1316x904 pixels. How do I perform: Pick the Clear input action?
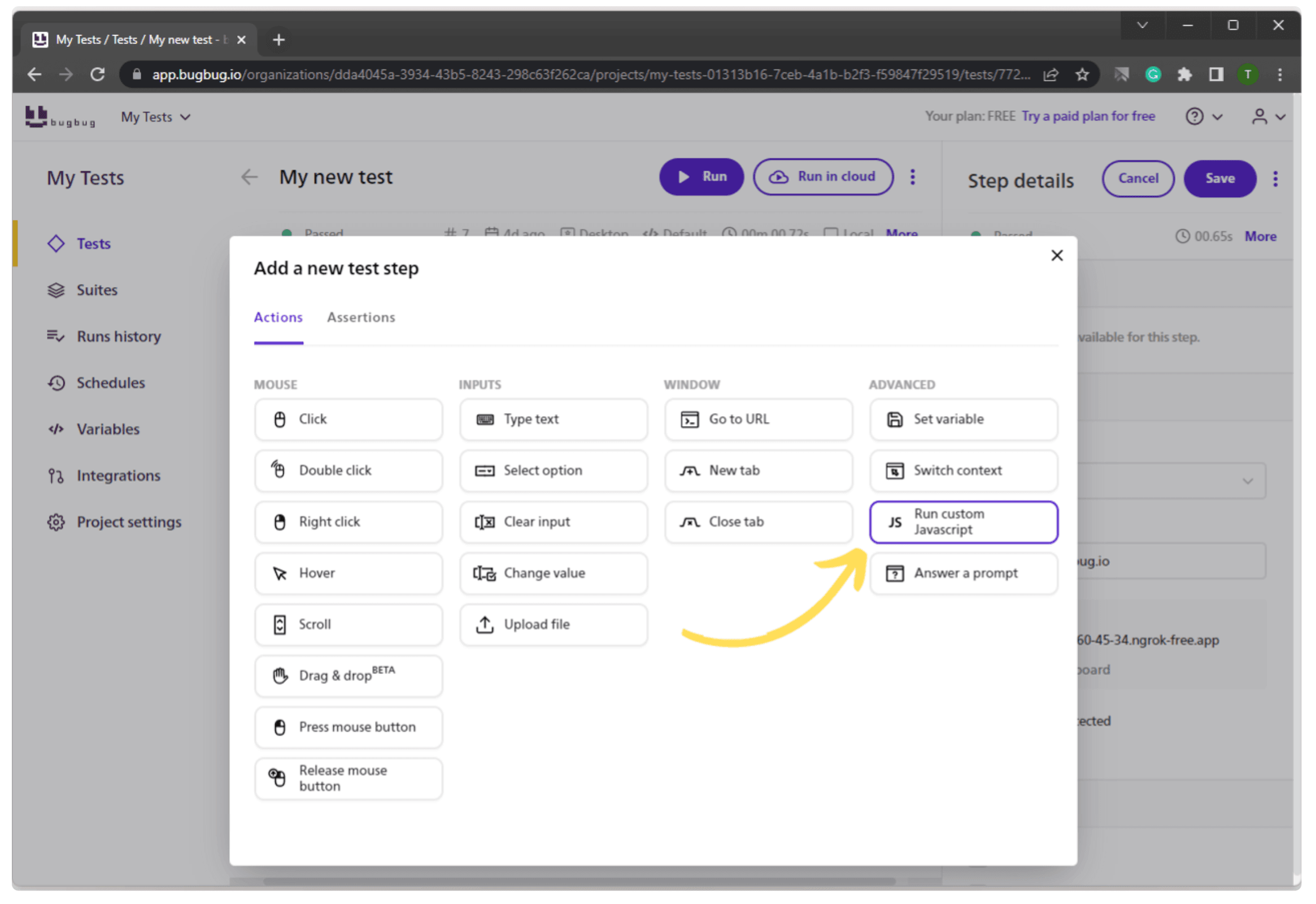(554, 522)
